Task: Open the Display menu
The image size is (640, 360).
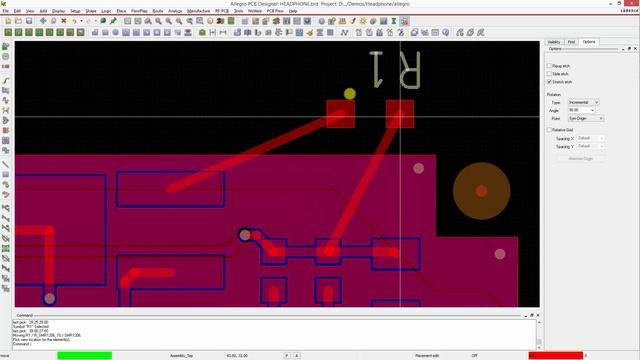Action: click(x=58, y=11)
